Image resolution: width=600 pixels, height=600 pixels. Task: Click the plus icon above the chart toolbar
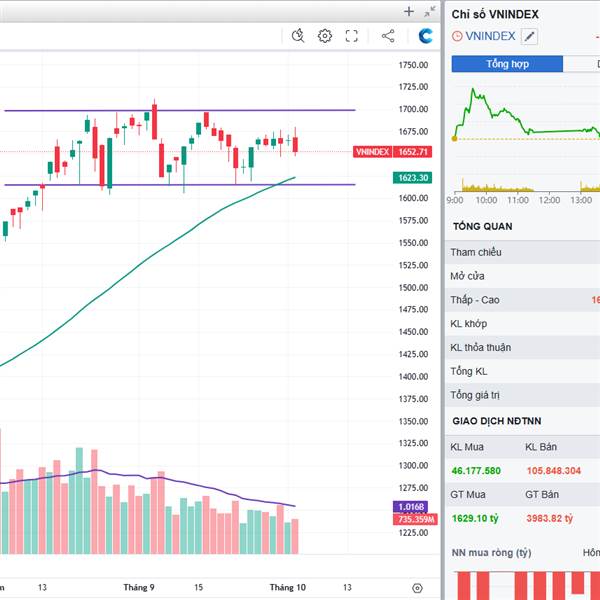click(x=408, y=12)
